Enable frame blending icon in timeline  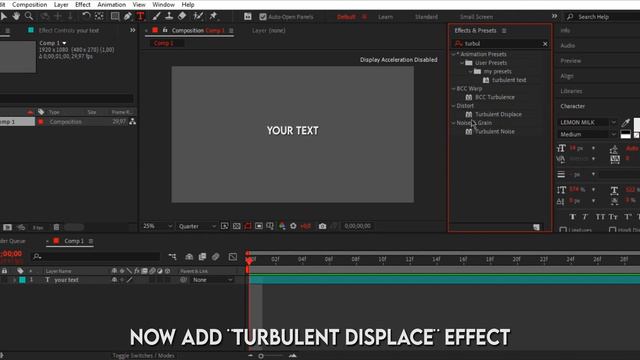click(x=202, y=256)
